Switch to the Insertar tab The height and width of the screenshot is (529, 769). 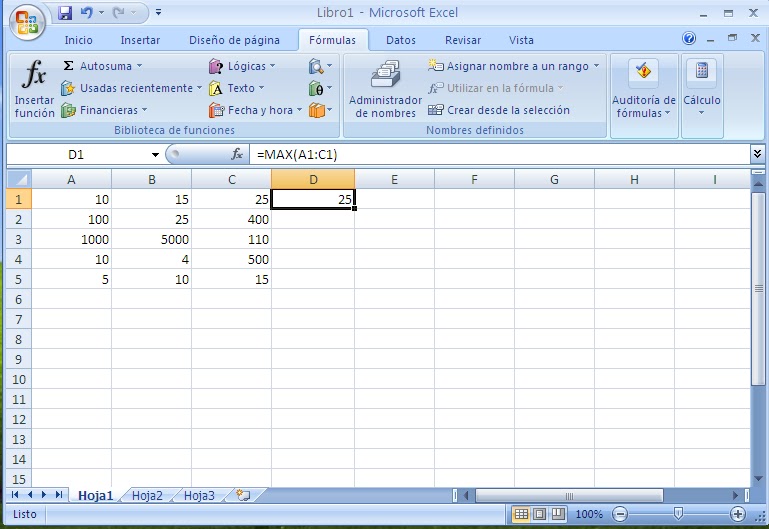coord(140,40)
